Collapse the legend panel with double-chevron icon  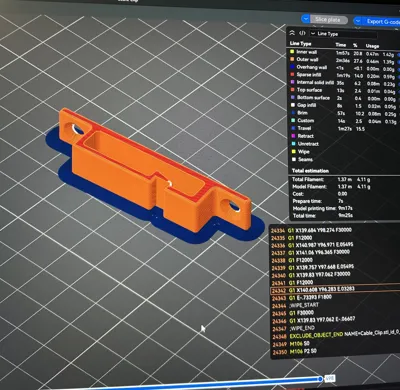(x=292, y=33)
